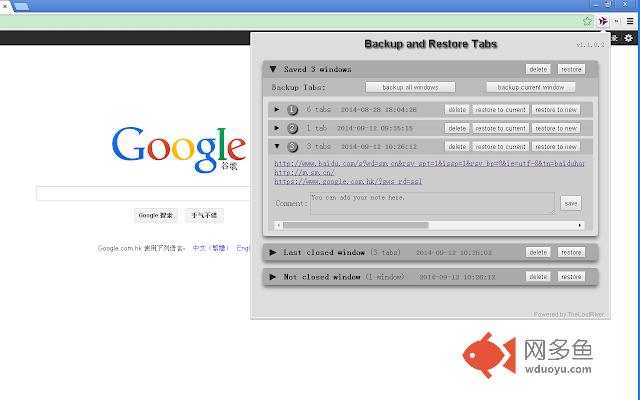Restore 3 tabs entry to current window
Screen dimensions: 640x400
[500, 147]
